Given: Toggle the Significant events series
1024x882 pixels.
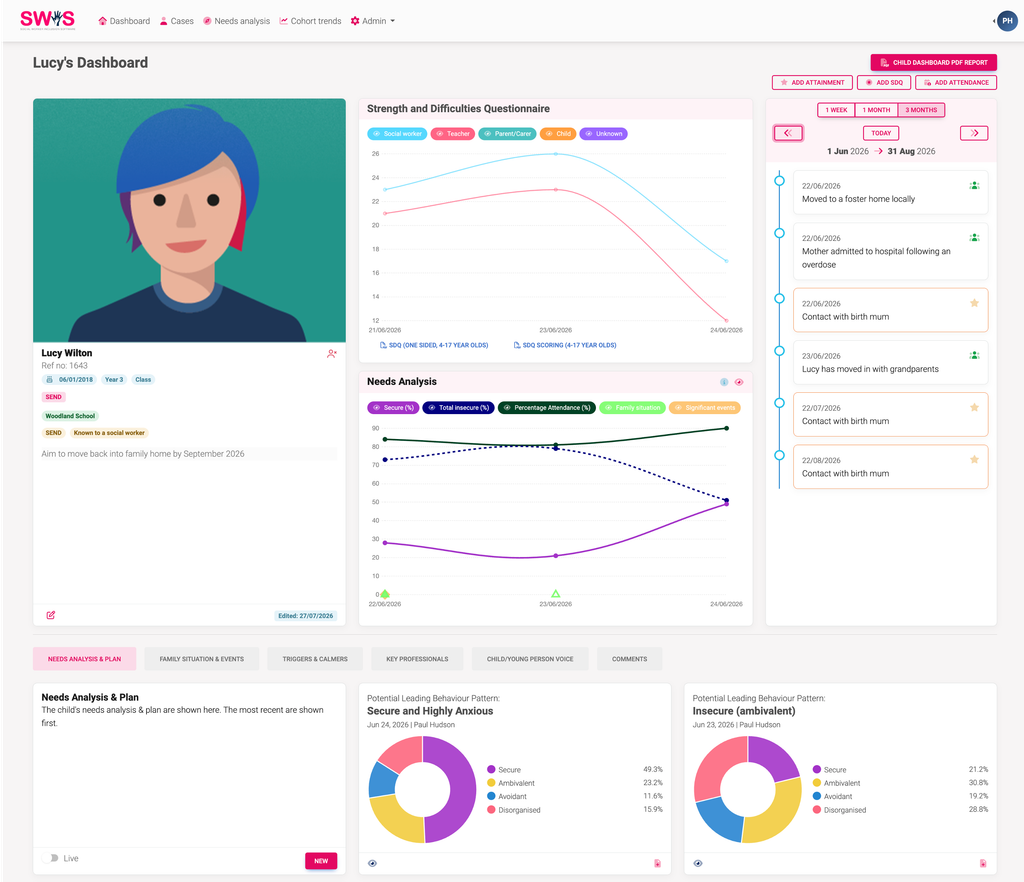Looking at the screenshot, I should (705, 408).
